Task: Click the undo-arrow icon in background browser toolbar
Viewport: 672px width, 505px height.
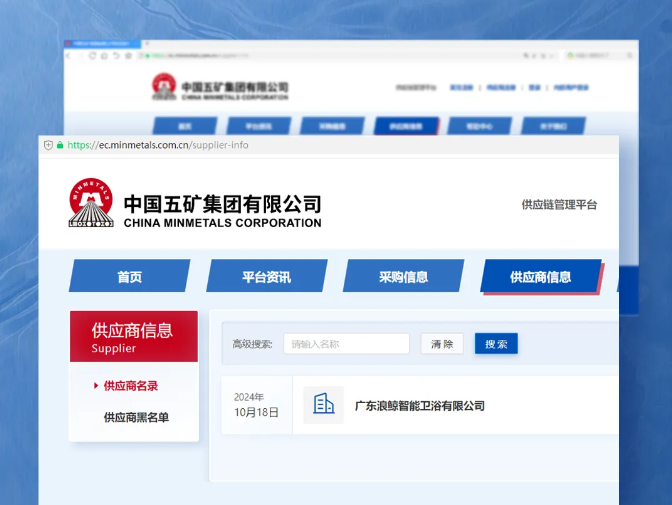Action: point(116,56)
